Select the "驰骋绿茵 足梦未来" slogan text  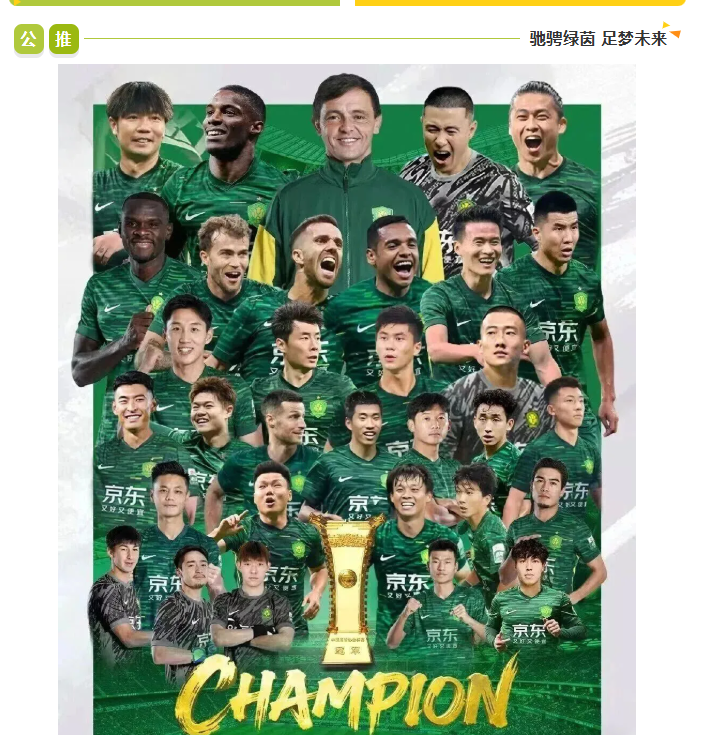(598, 39)
